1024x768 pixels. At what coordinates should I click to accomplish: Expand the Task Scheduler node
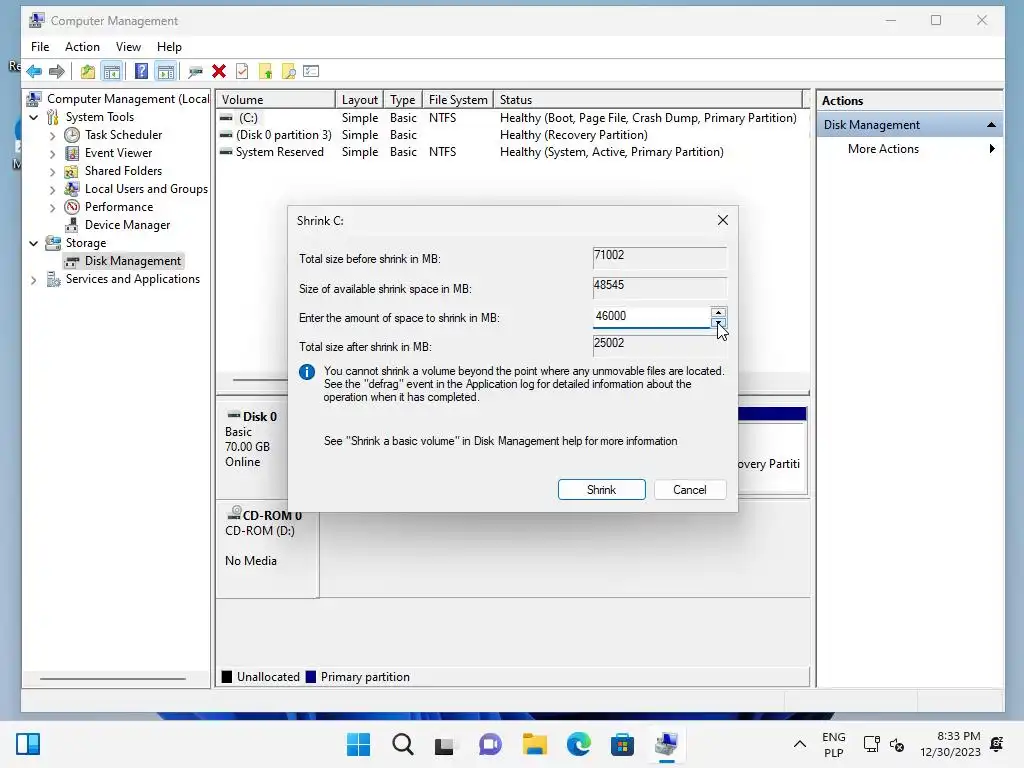[x=52, y=135]
